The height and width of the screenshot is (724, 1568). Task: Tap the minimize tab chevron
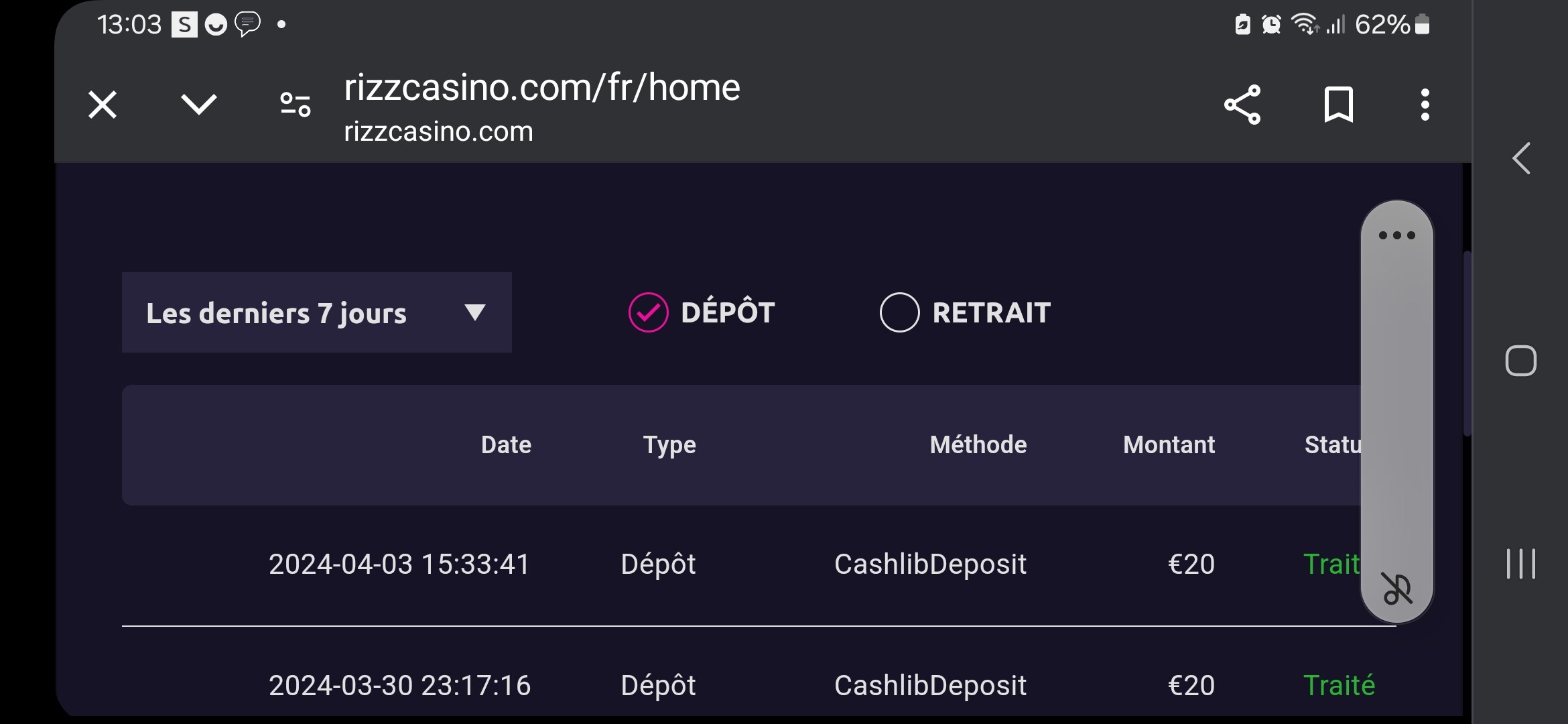pyautogui.click(x=199, y=105)
